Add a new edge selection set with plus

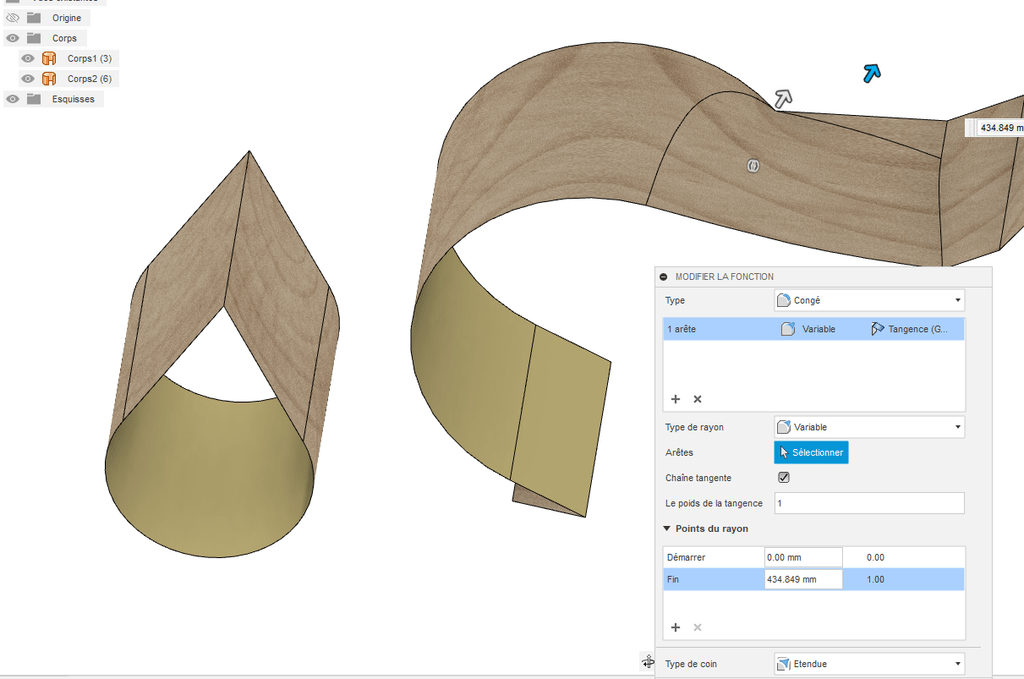[x=675, y=399]
